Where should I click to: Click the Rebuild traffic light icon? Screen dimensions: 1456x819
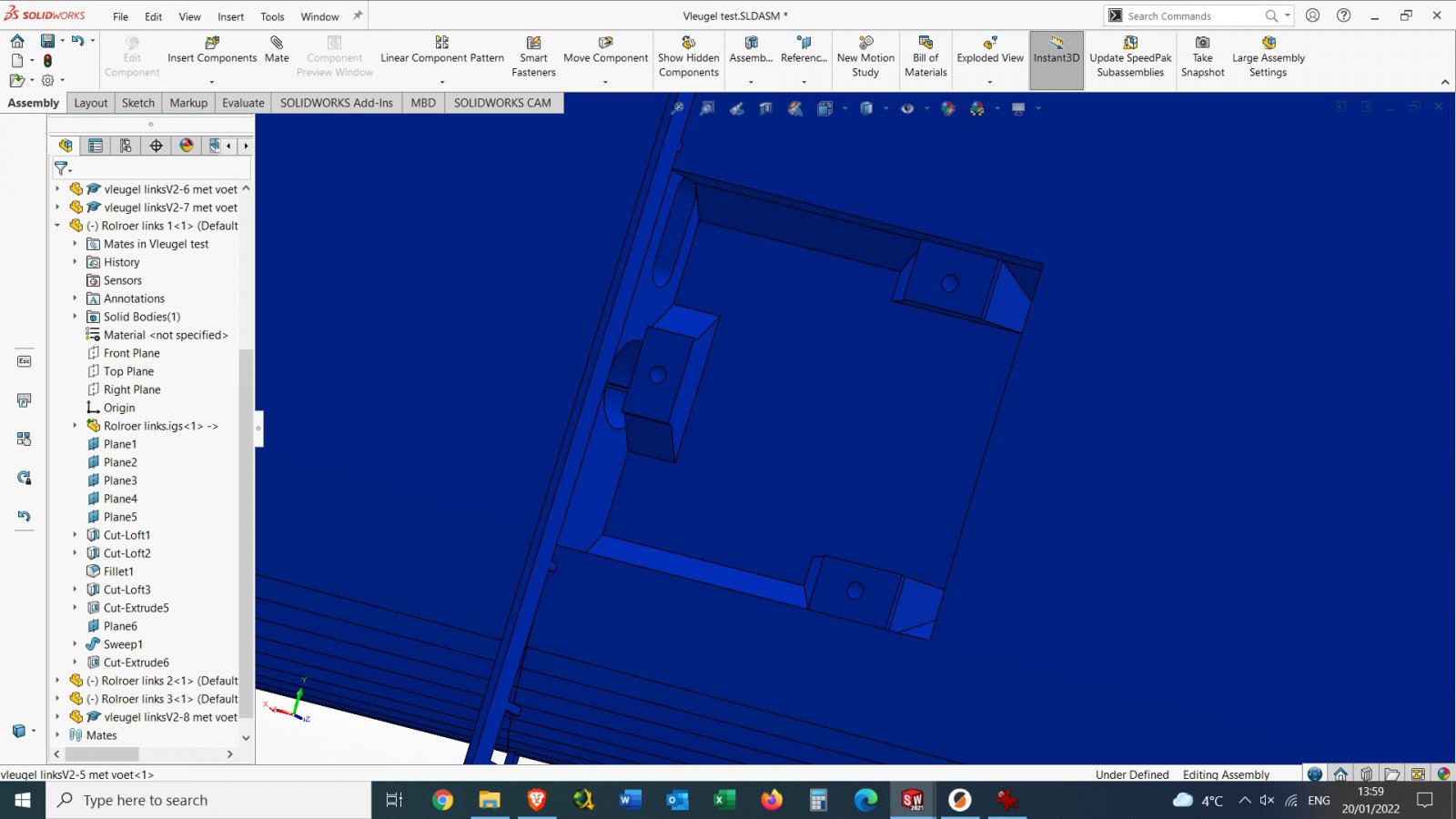coord(47,61)
